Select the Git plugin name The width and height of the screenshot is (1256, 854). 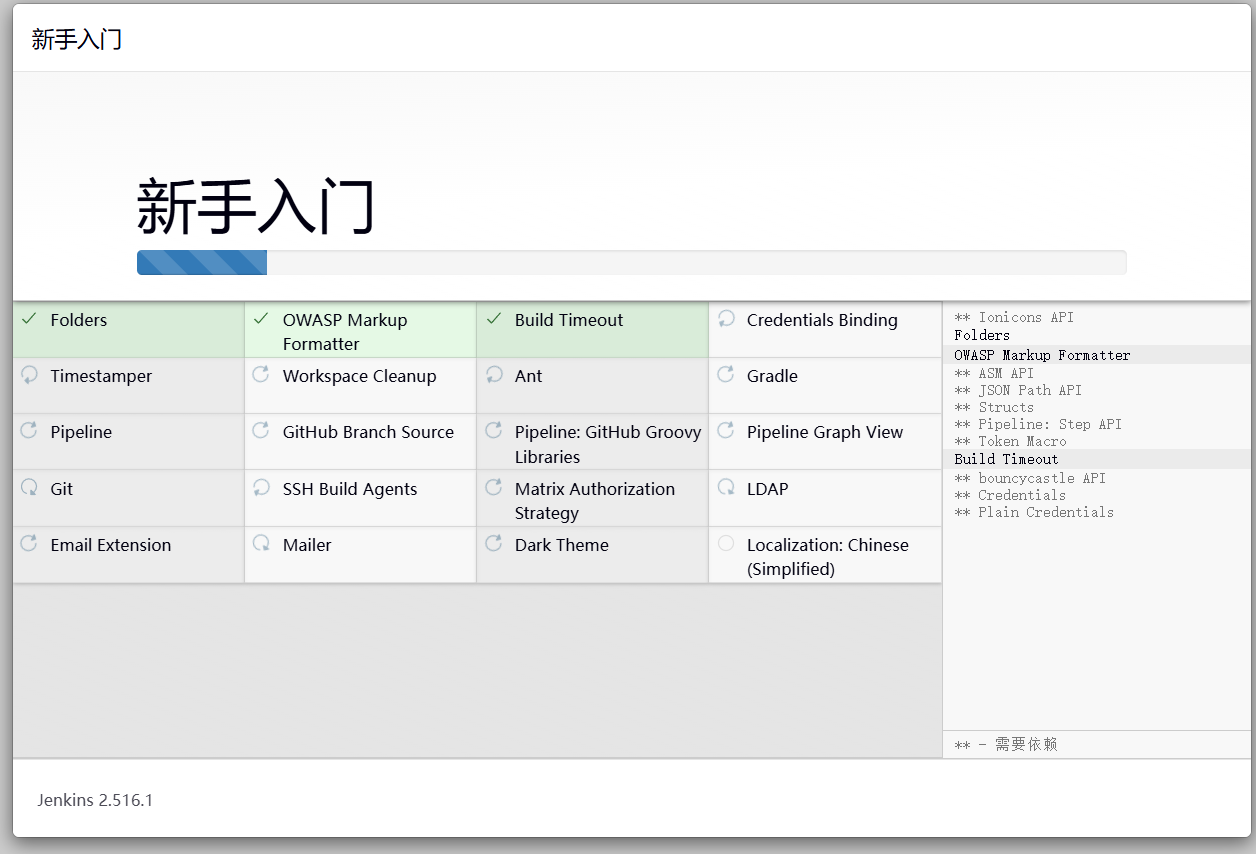point(62,489)
